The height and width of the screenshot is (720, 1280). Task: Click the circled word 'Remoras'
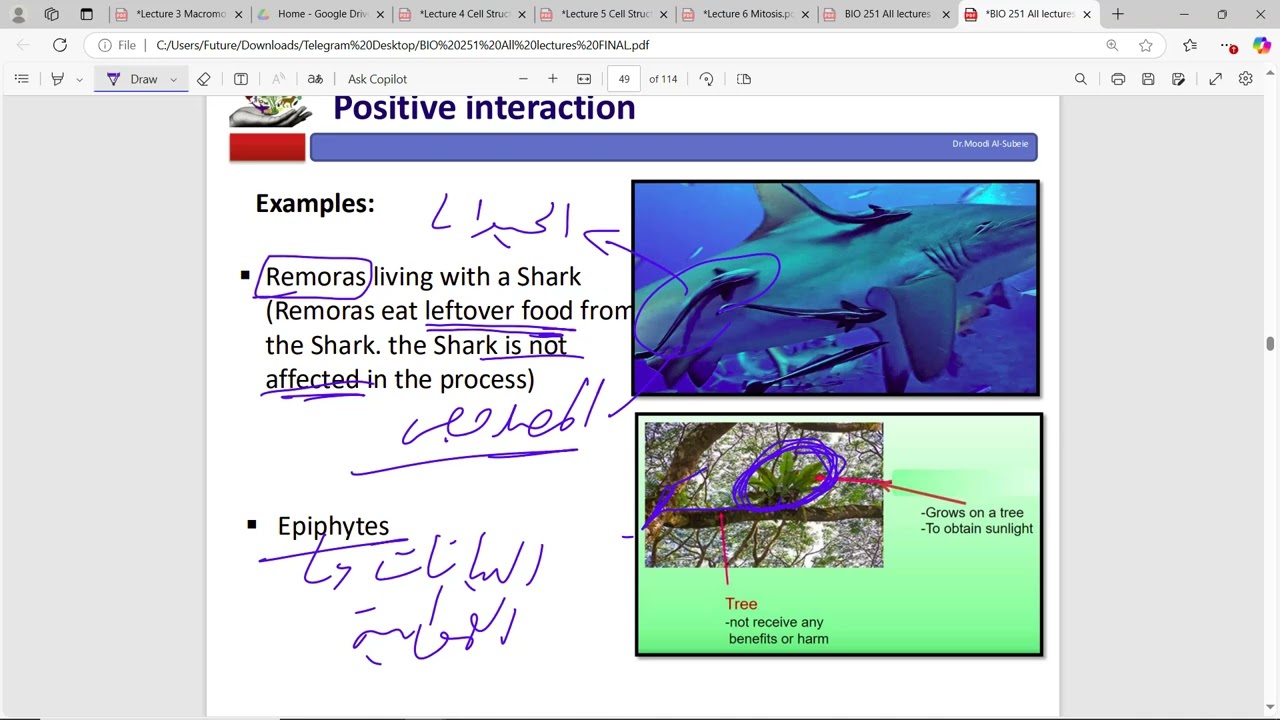tap(316, 277)
